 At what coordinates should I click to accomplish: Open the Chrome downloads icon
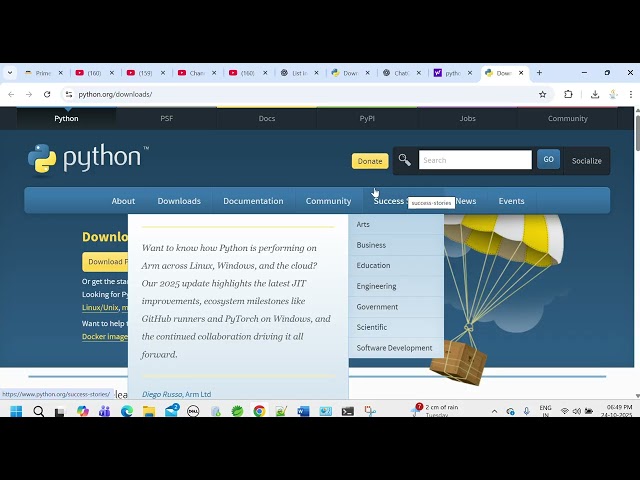pyautogui.click(x=595, y=94)
